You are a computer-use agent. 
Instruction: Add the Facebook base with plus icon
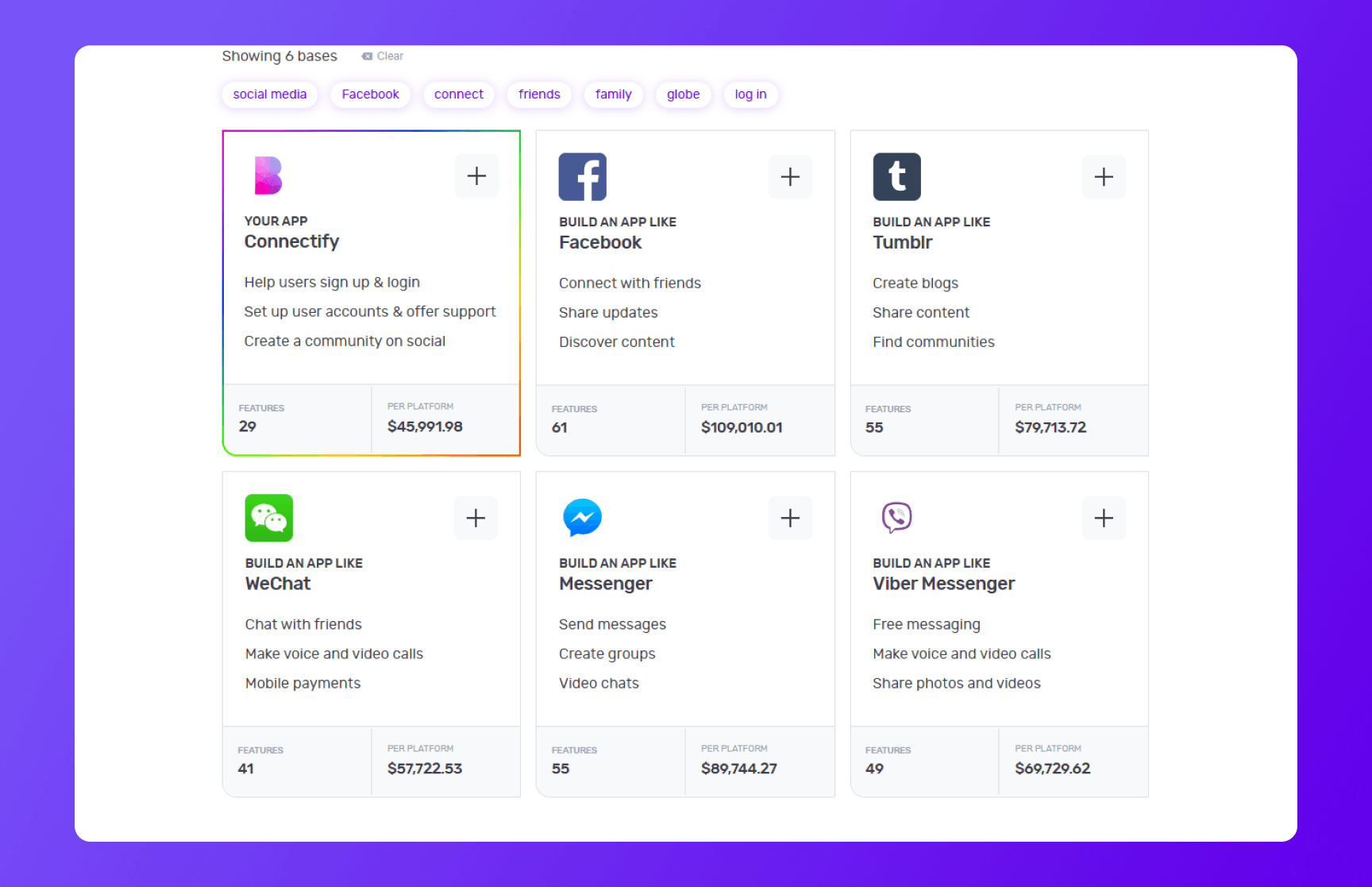[x=790, y=177]
